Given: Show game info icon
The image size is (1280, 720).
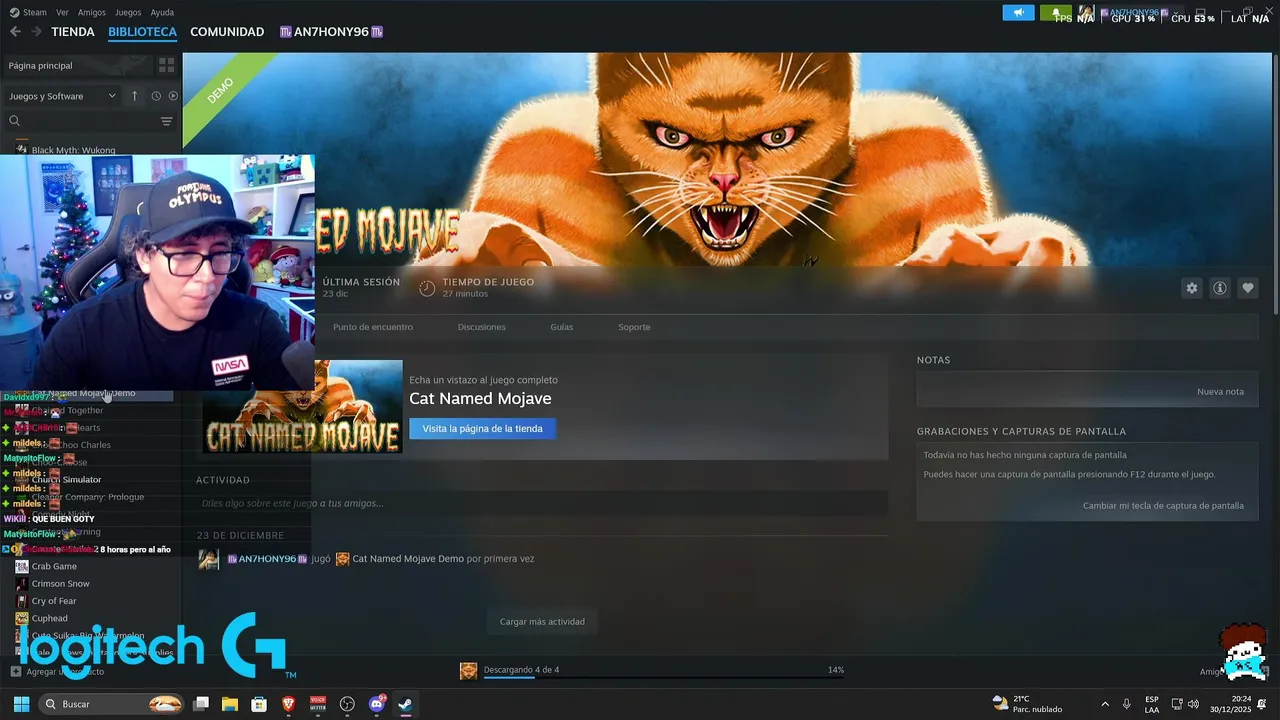Looking at the screenshot, I should point(1220,288).
